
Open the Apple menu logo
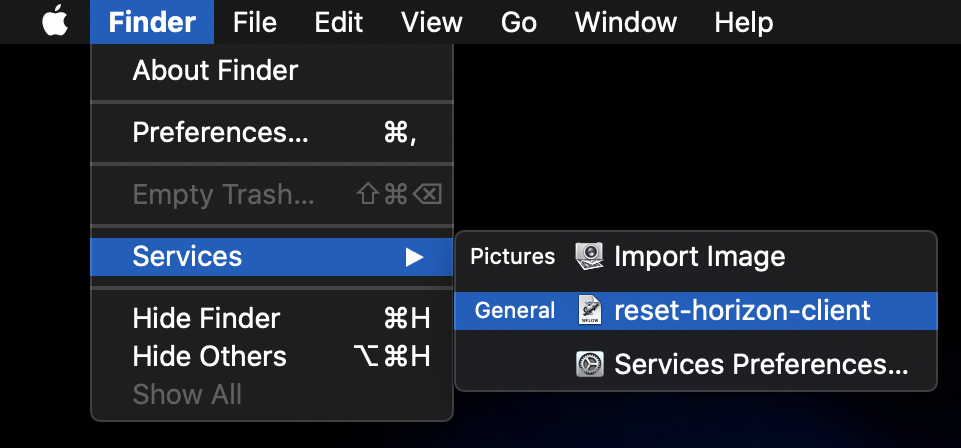[55, 21]
